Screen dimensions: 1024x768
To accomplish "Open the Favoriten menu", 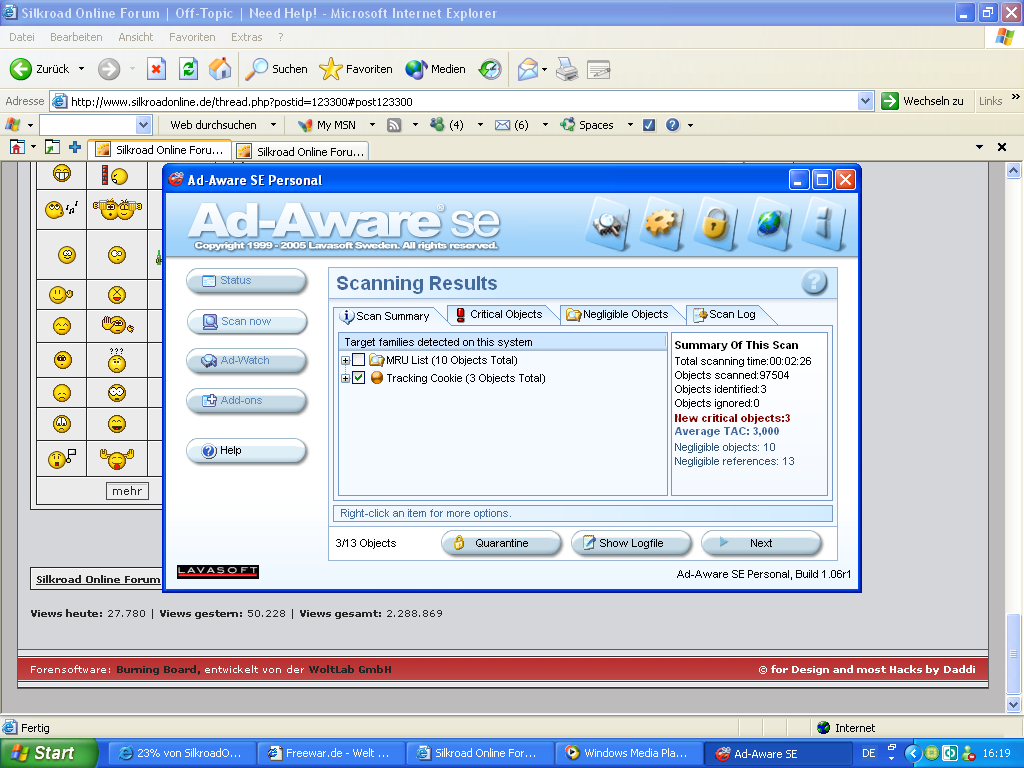I will point(192,37).
